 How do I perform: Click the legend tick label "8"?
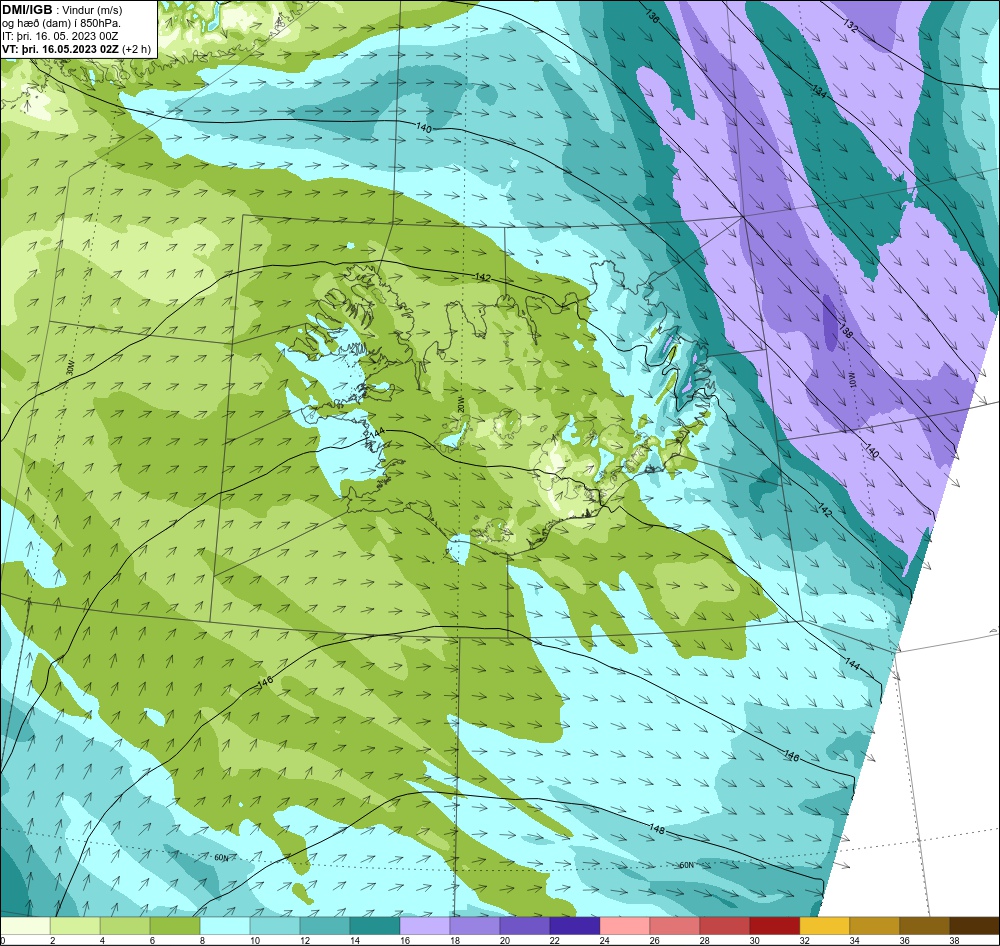pos(202,940)
